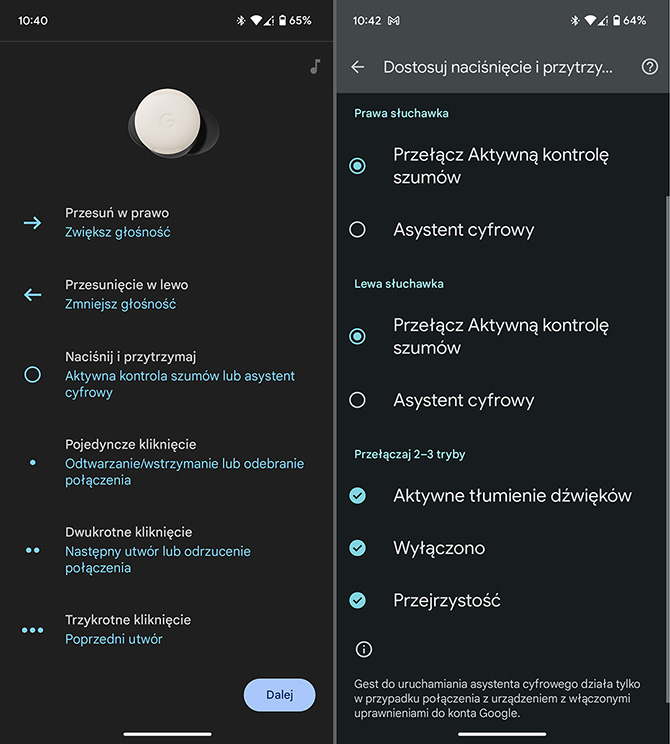Tap the Dalej button
Viewport: 670px width, 744px height.
coord(279,695)
